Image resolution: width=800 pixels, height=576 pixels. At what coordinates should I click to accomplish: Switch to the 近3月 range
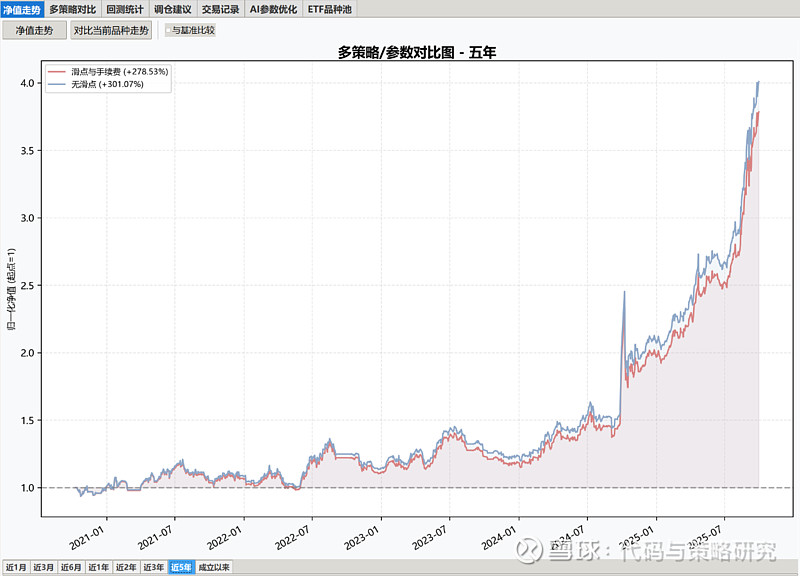(x=43, y=568)
